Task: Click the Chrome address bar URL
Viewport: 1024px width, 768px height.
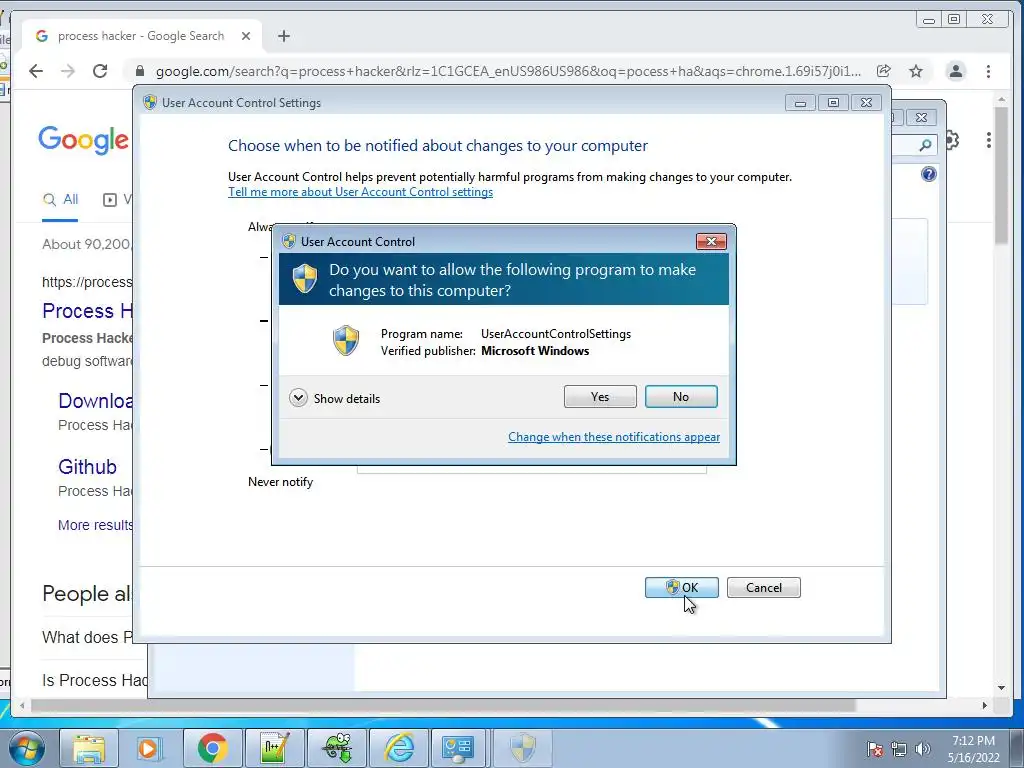Action: point(508,71)
